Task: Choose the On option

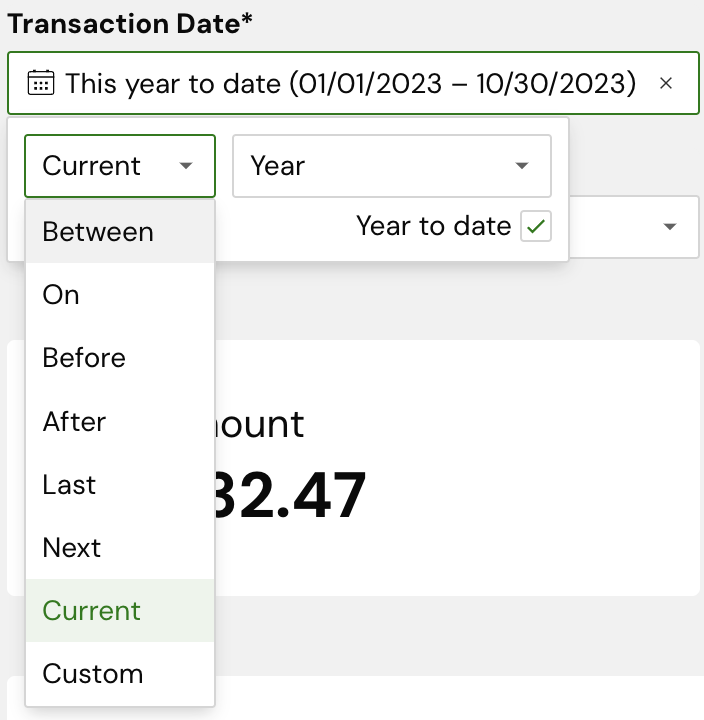Action: (x=61, y=295)
